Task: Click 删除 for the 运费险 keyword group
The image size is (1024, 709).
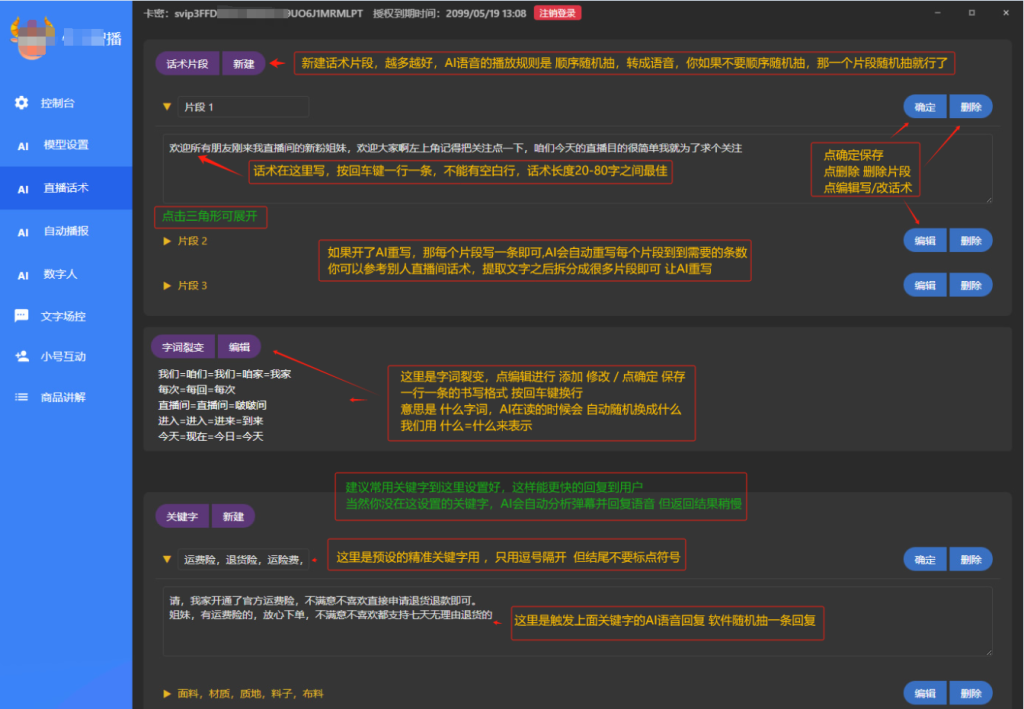Action: click(970, 559)
